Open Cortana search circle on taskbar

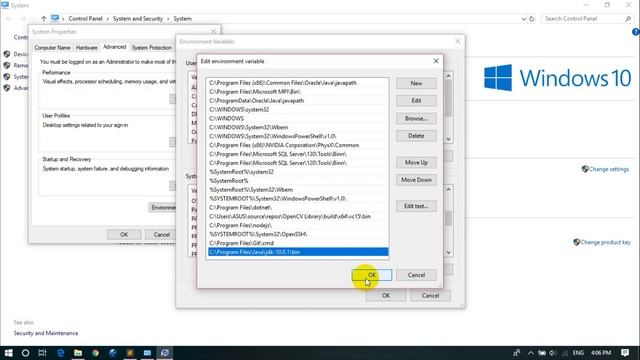pos(25,353)
